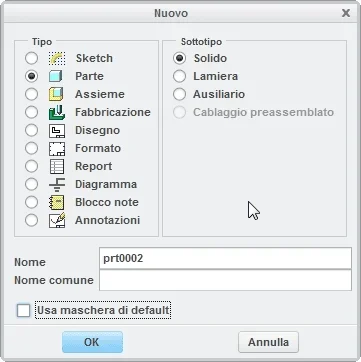Cancel with the Annulla button
The image size is (361, 362).
tap(268, 342)
